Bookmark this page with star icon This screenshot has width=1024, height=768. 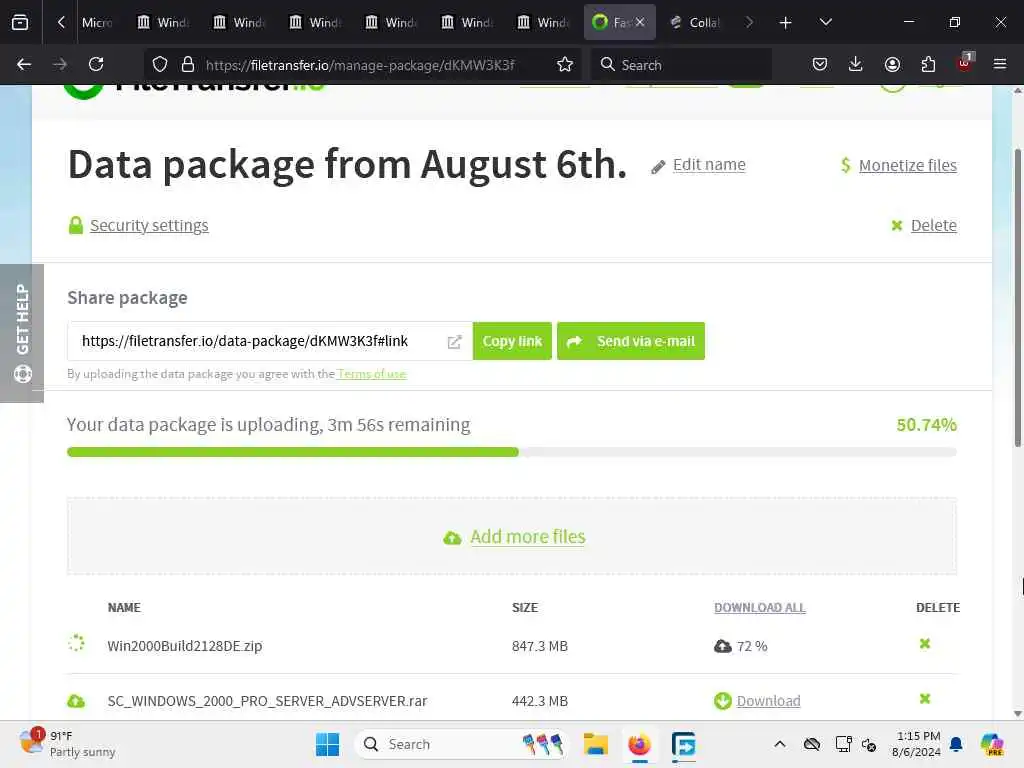tap(565, 64)
